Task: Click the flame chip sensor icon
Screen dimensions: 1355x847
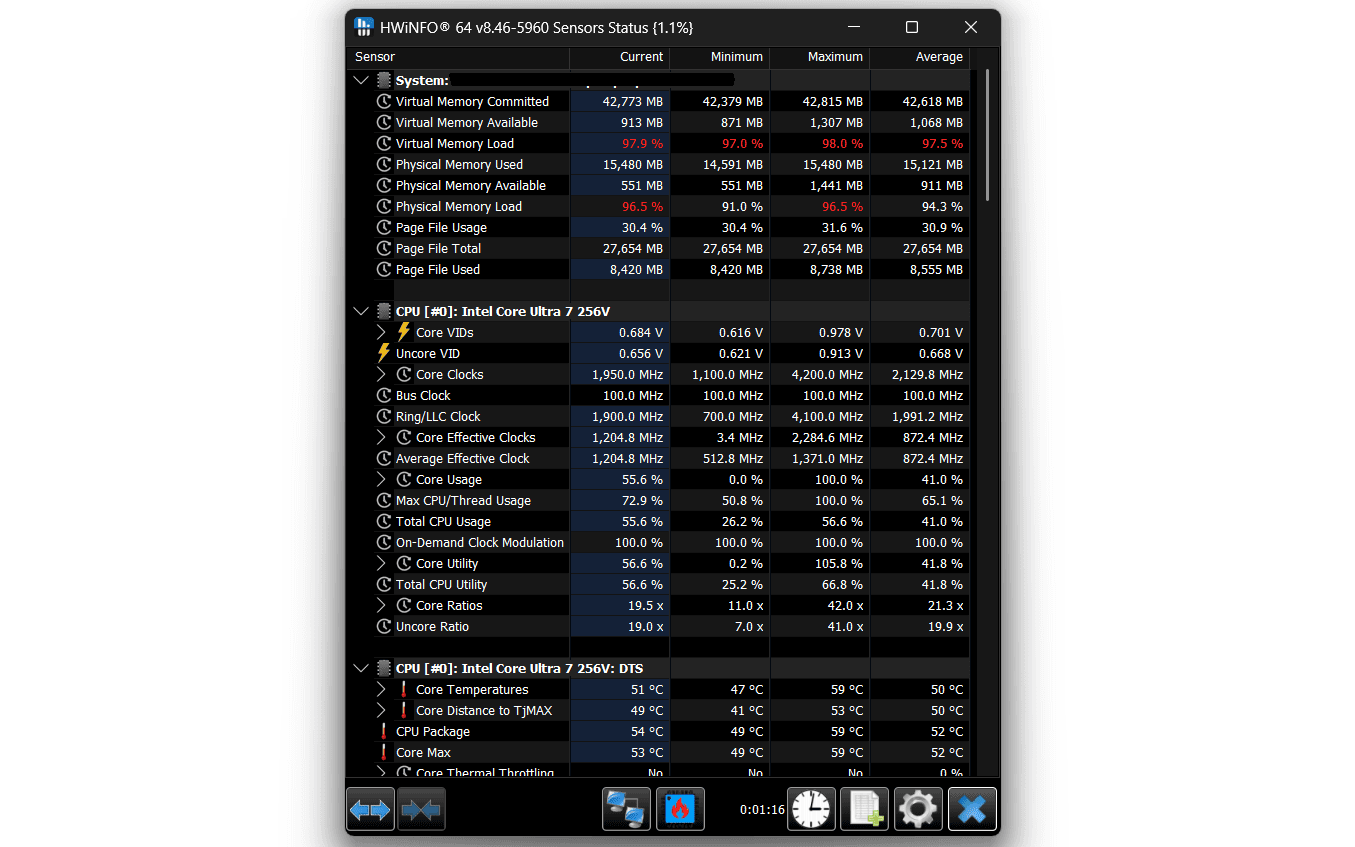Action: [680, 809]
